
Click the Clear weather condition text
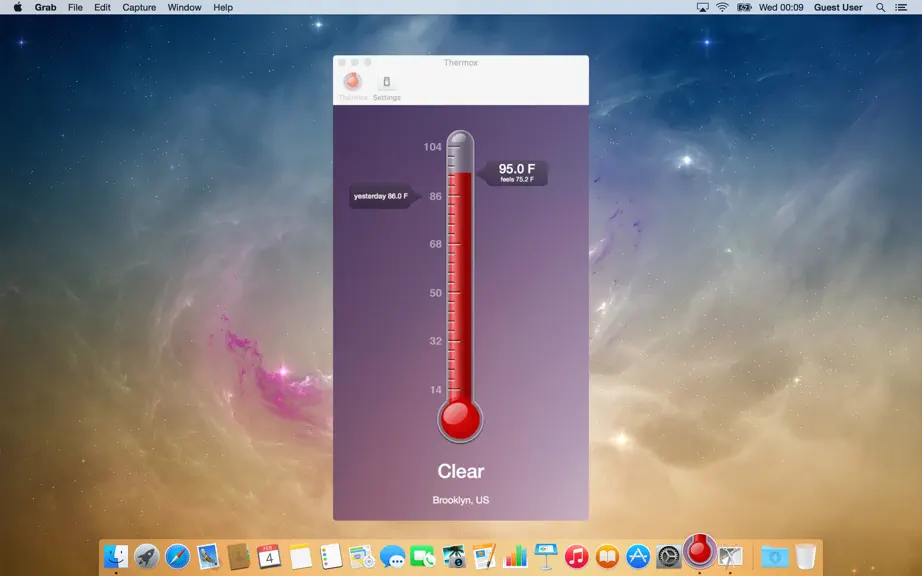click(x=460, y=471)
